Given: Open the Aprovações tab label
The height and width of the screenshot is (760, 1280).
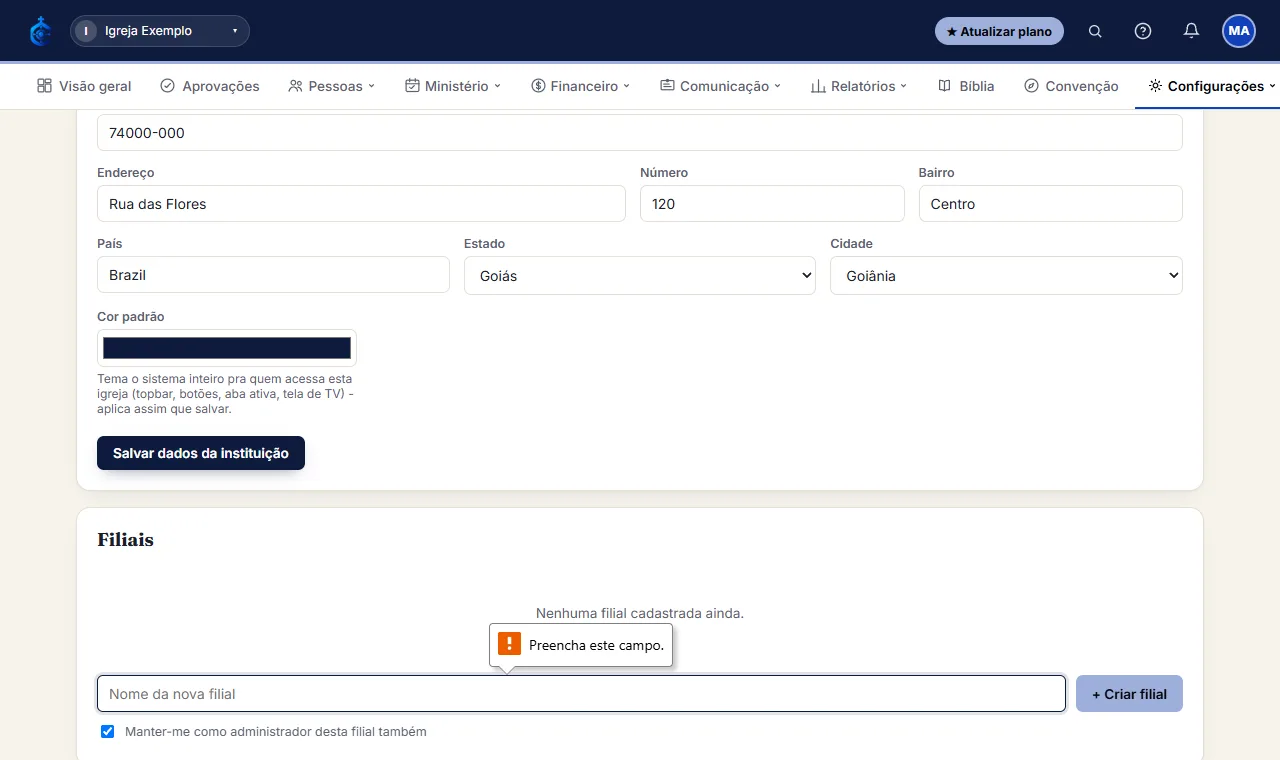Looking at the screenshot, I should tap(221, 86).
